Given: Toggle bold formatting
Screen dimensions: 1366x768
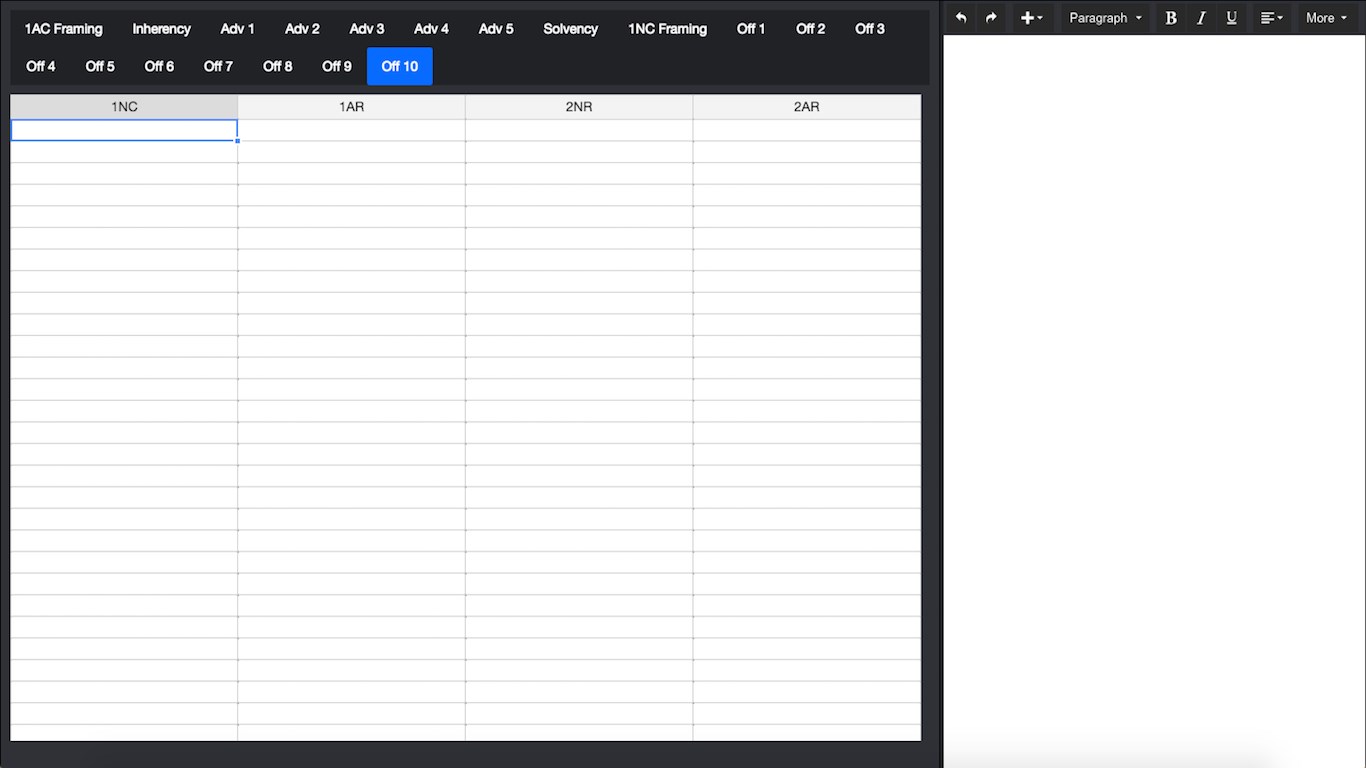Looking at the screenshot, I should pos(1171,18).
